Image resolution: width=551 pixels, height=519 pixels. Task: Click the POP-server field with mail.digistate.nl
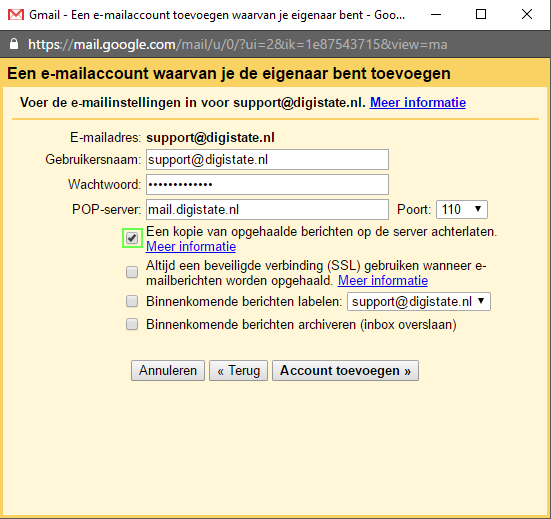(x=267, y=209)
